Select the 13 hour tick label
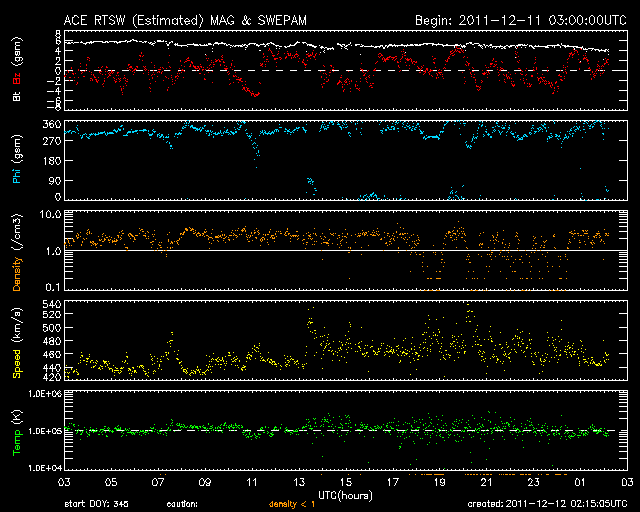This screenshot has height=512, width=640. [299, 482]
